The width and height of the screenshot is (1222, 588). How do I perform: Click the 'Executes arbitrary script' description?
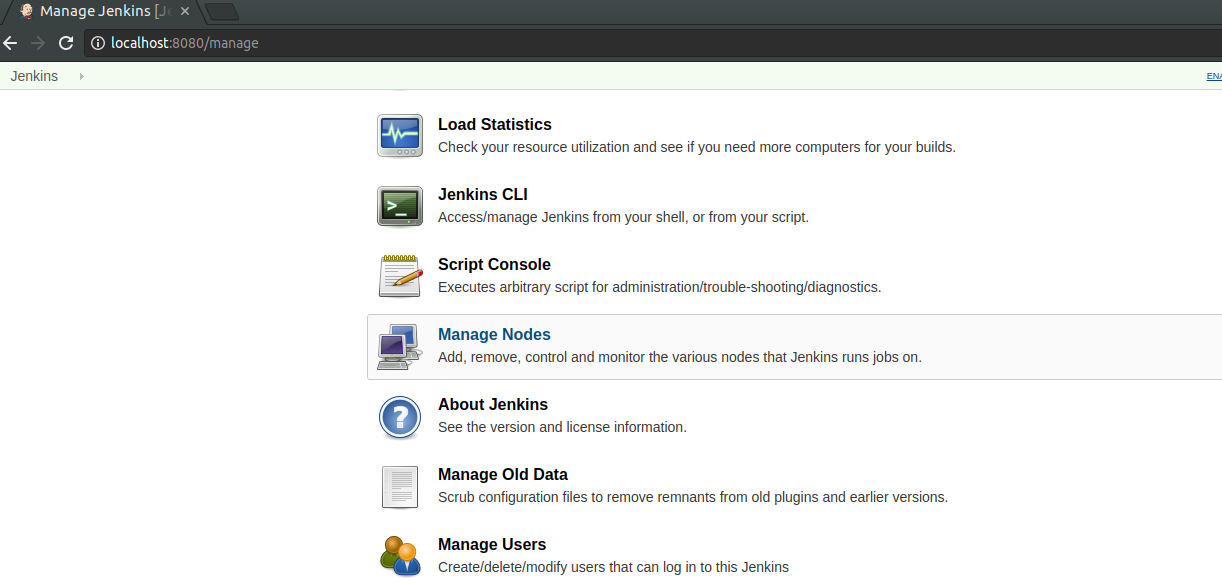pos(660,287)
